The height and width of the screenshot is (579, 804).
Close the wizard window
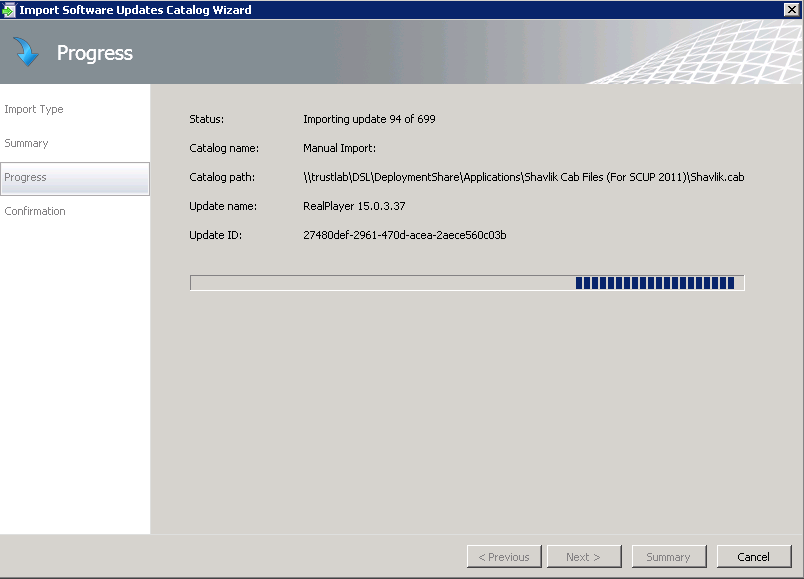pyautogui.click(x=792, y=9)
